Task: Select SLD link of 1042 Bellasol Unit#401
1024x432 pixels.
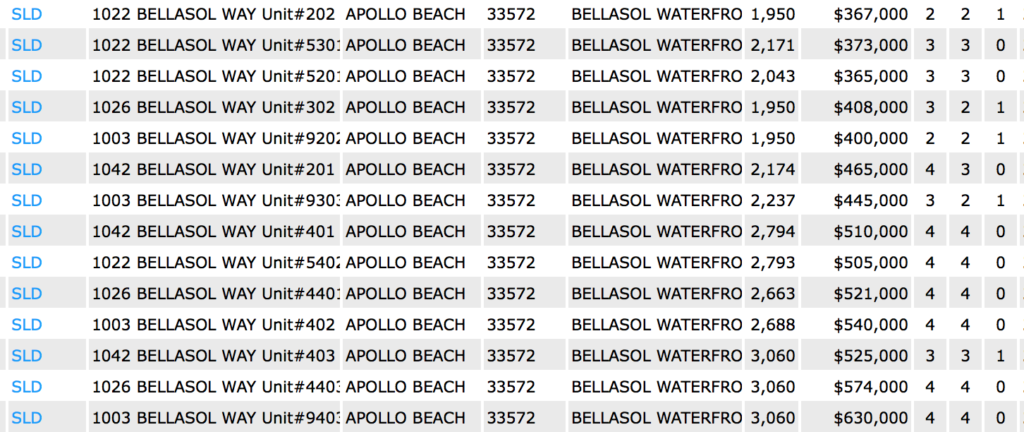Action: click(x=27, y=231)
